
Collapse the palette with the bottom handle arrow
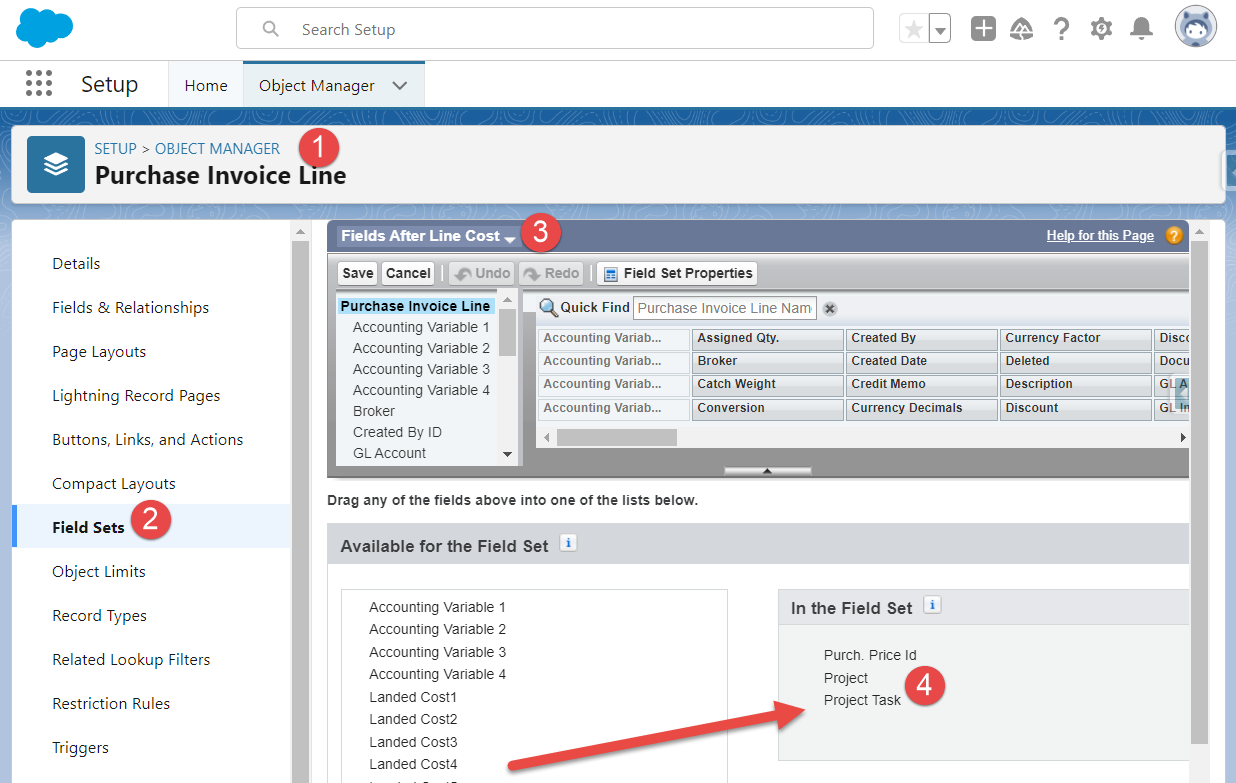tap(767, 470)
